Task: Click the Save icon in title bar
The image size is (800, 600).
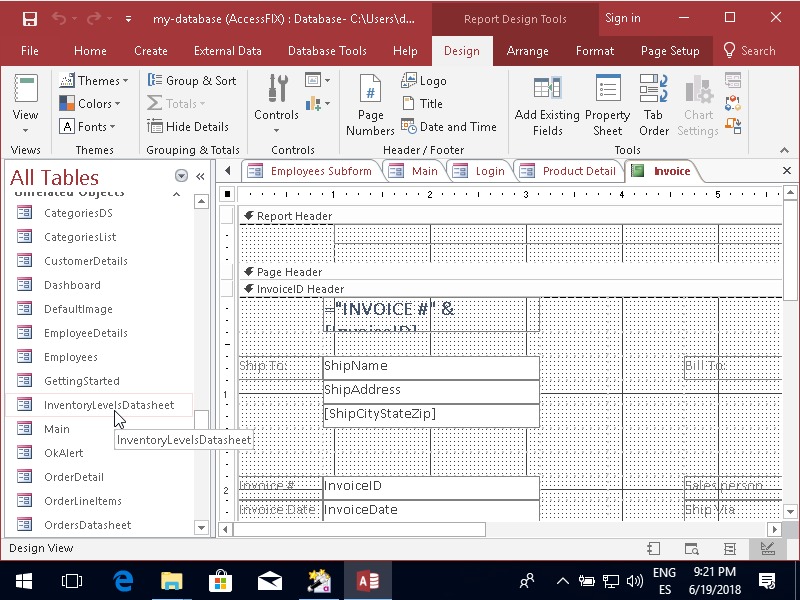Action: 30,19
